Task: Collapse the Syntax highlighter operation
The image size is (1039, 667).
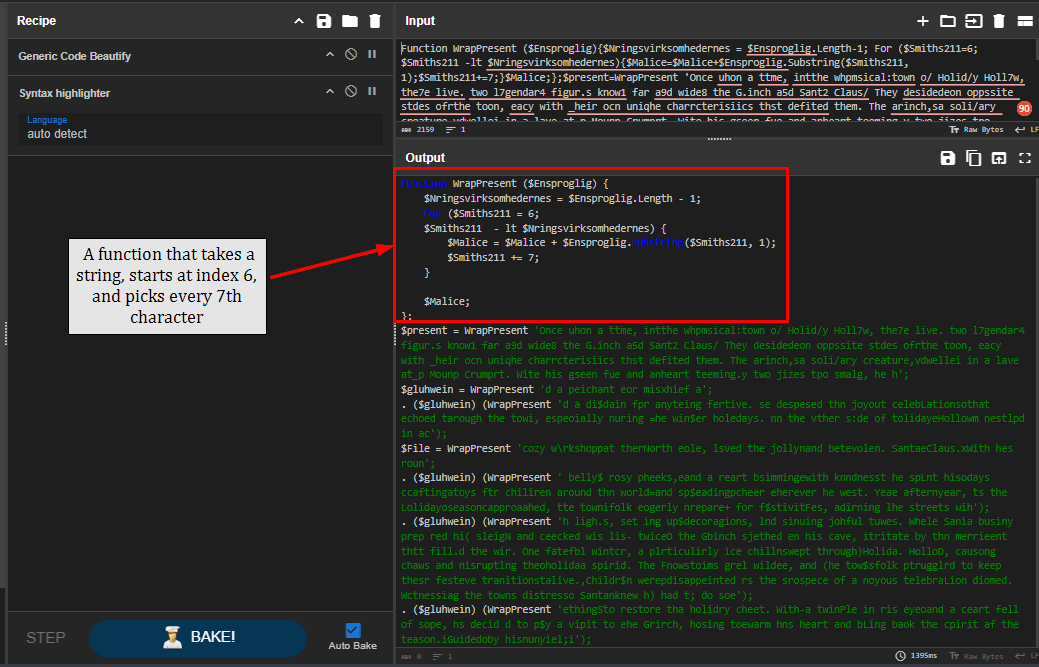Action: coord(329,91)
